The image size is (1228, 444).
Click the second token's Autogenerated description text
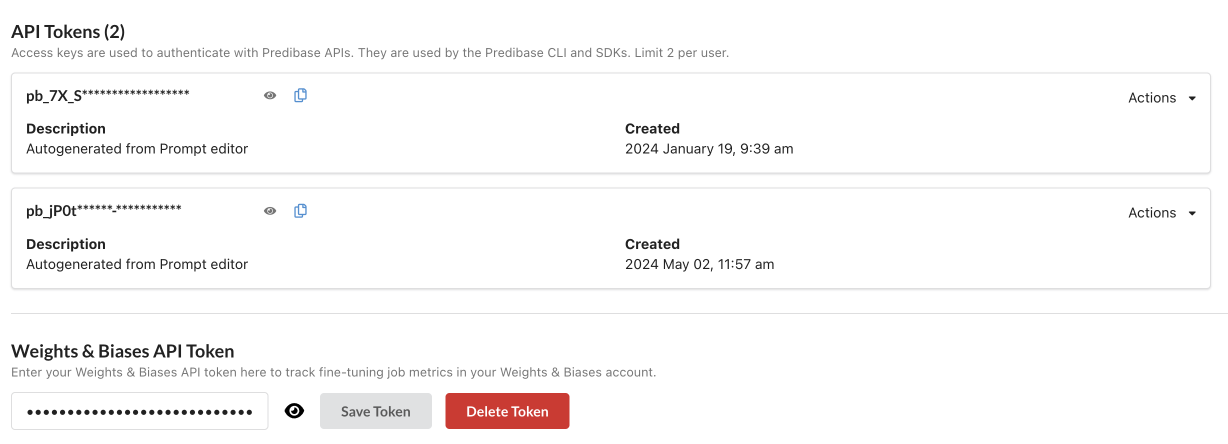(137, 264)
